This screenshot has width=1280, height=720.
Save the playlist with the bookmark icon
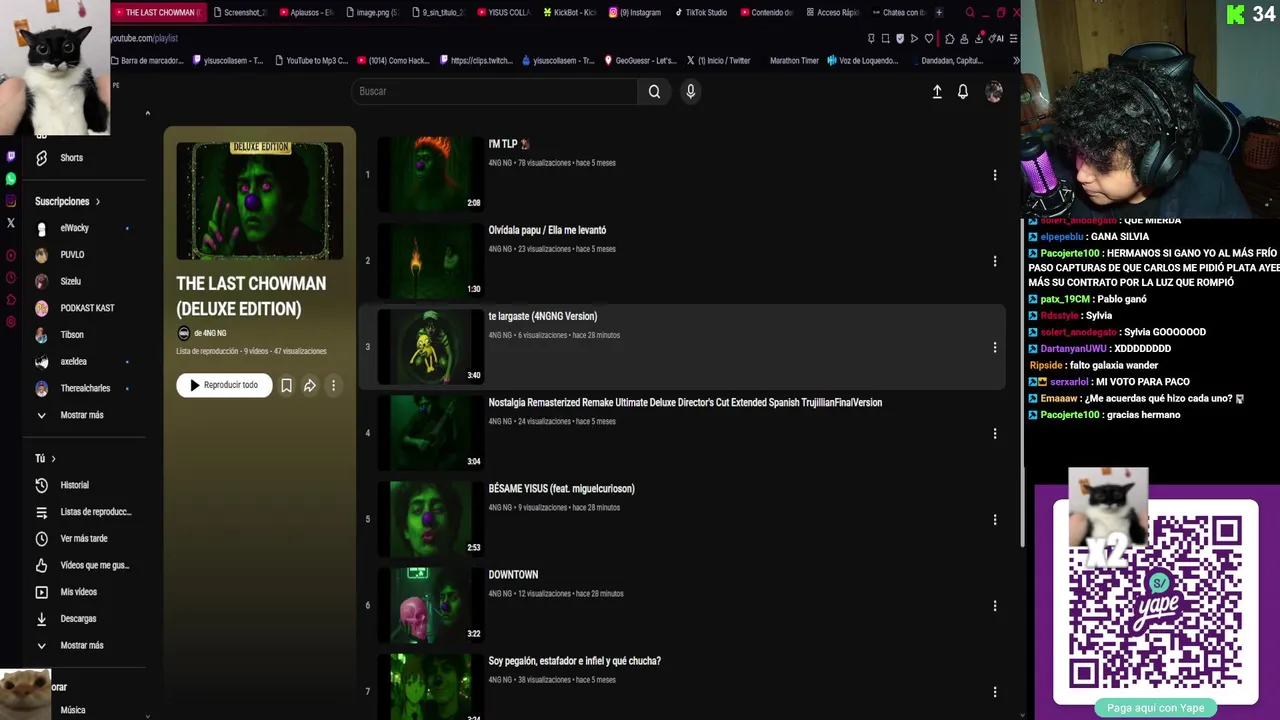(x=286, y=385)
